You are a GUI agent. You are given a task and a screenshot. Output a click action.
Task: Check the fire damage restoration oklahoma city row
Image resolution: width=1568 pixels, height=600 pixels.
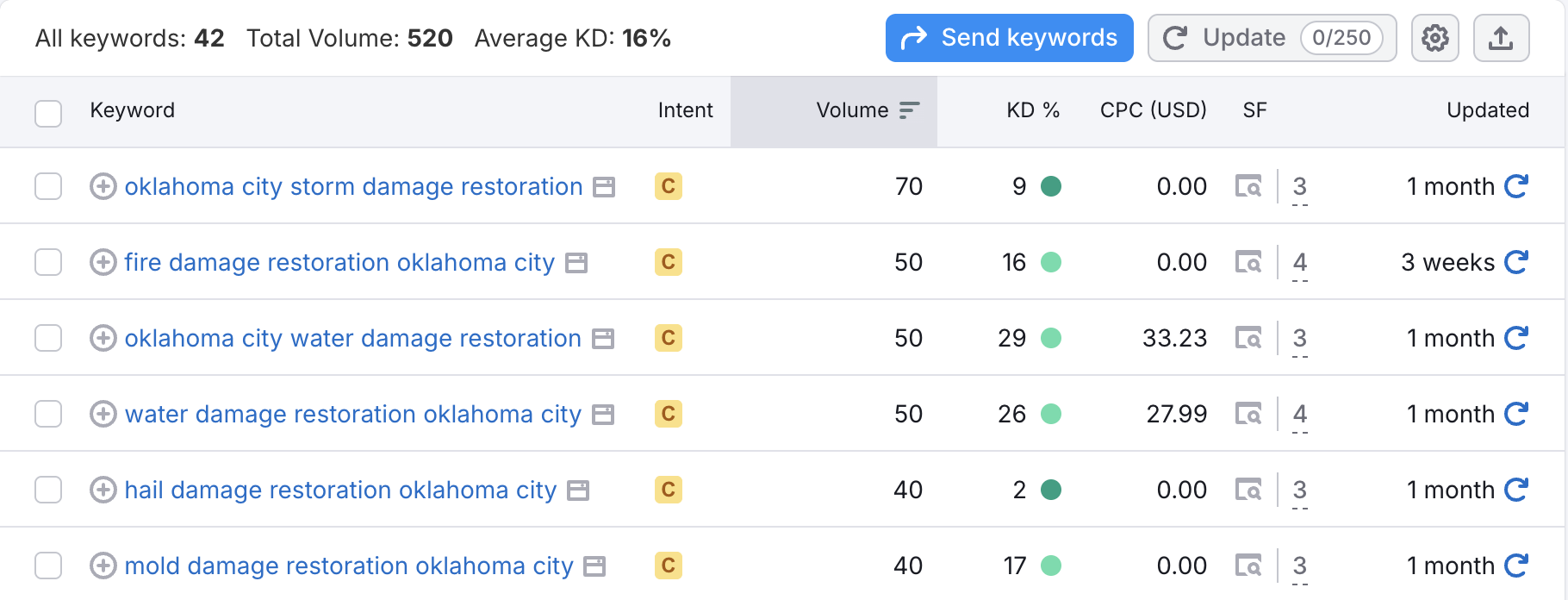(48, 262)
